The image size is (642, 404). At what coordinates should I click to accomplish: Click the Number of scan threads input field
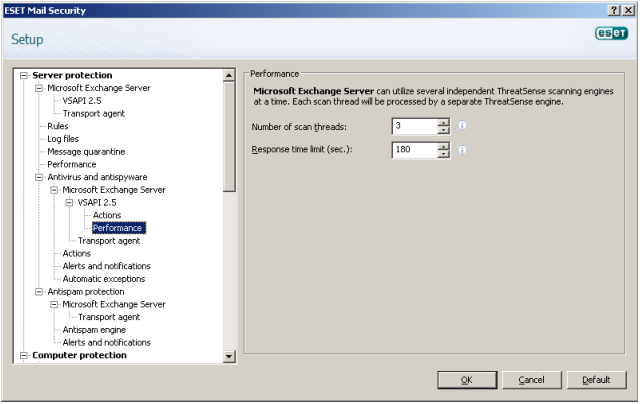[415, 126]
